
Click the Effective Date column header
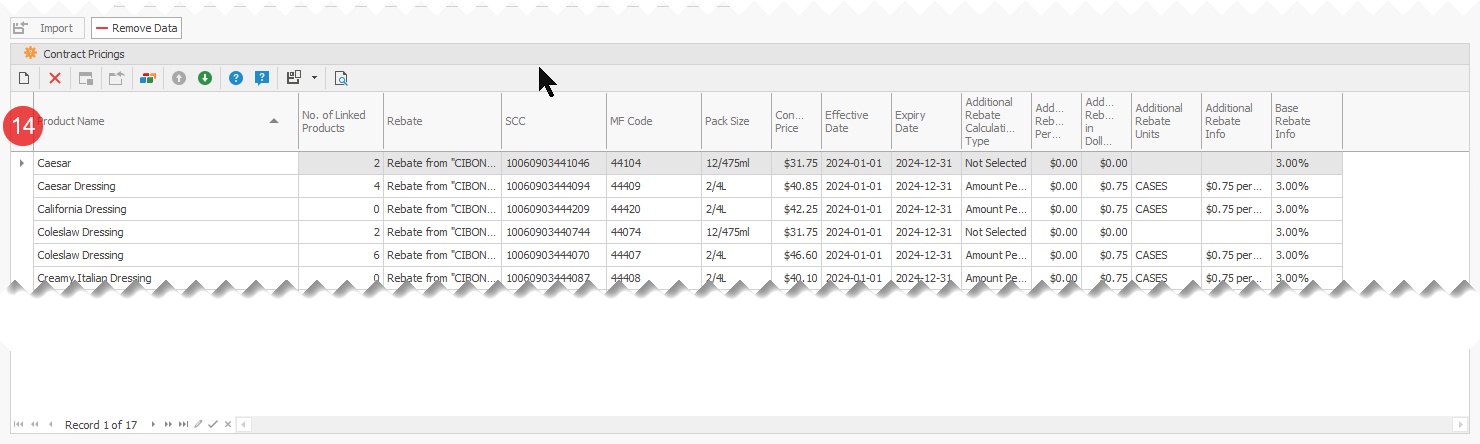click(x=856, y=121)
